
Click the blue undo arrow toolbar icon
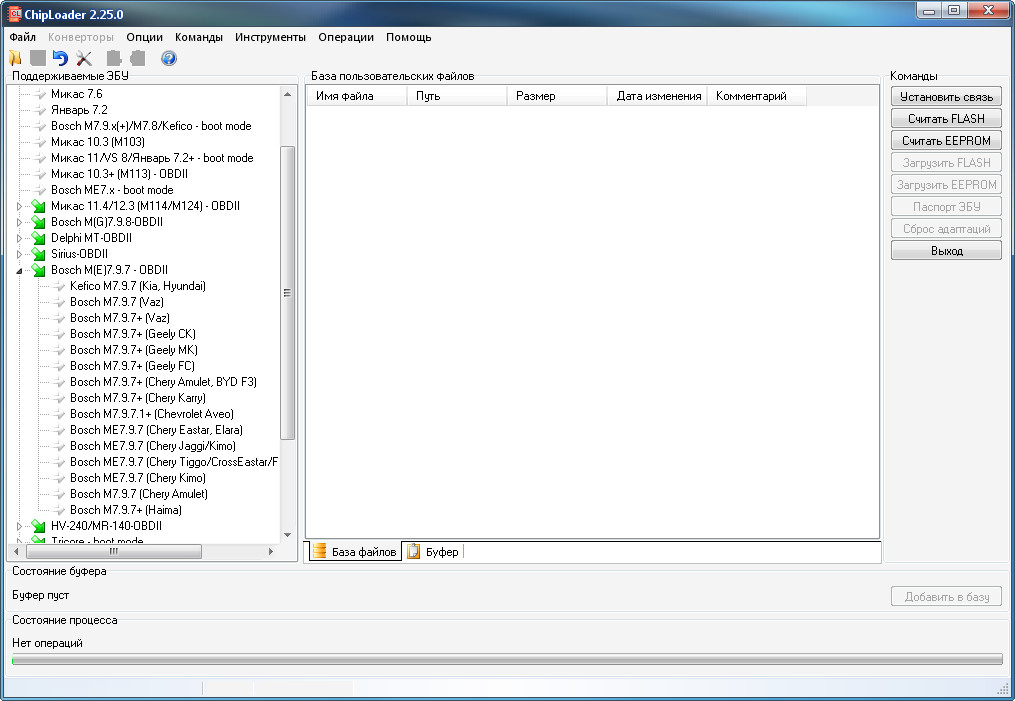tap(61, 59)
